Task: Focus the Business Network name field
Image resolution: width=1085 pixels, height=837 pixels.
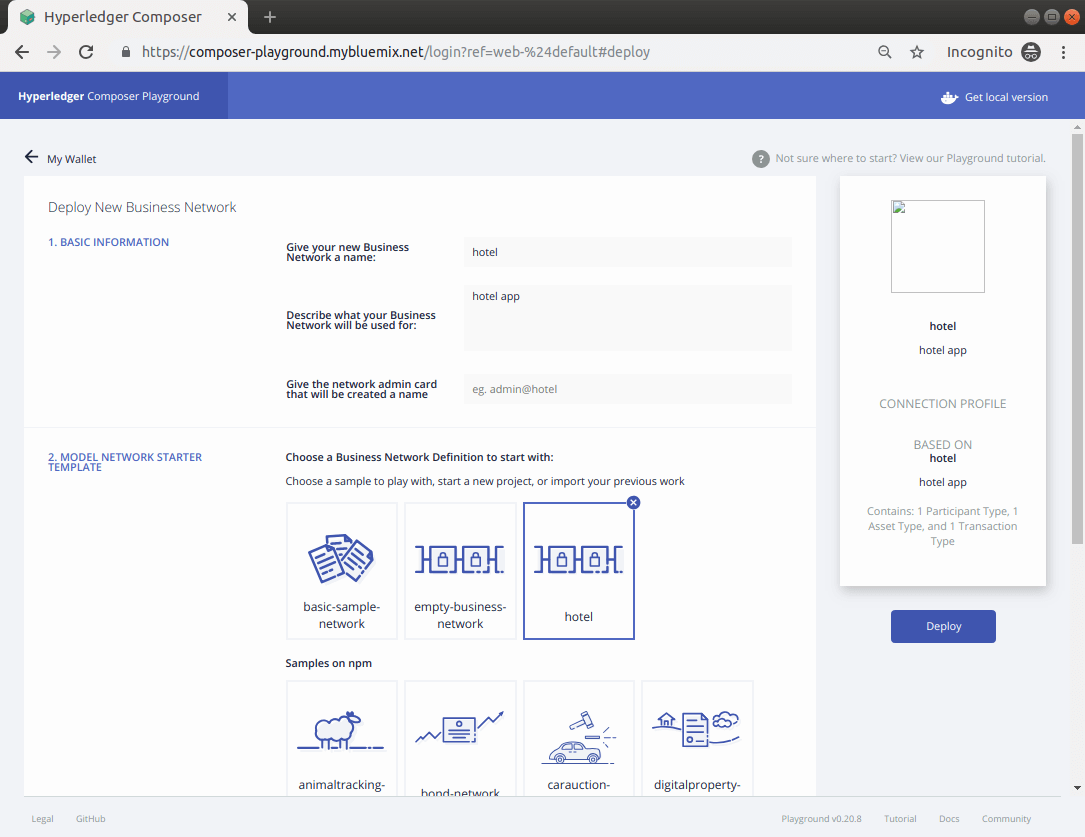Action: click(x=628, y=252)
